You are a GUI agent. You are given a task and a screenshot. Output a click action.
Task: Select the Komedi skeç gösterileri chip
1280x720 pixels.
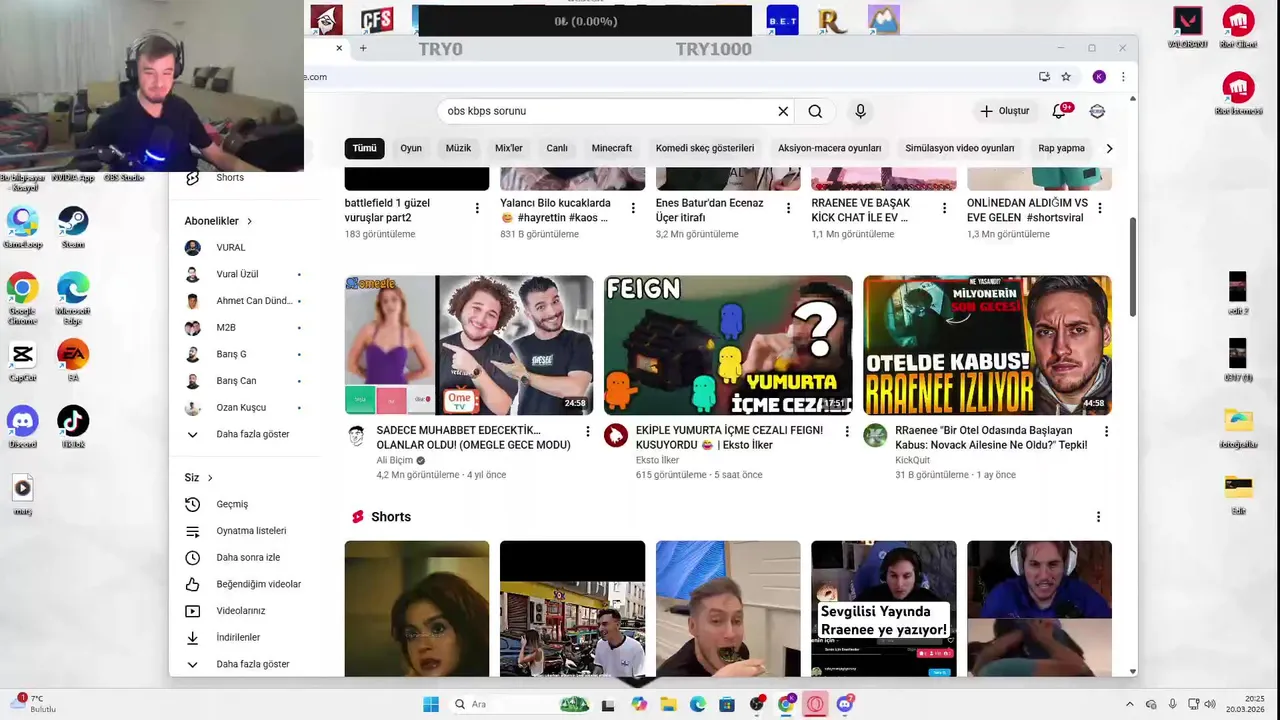click(705, 148)
